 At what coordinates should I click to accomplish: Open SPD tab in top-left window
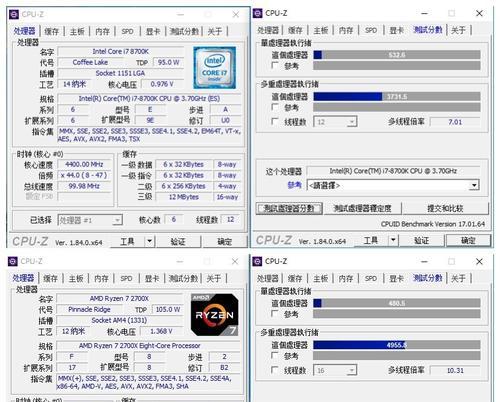127,32
